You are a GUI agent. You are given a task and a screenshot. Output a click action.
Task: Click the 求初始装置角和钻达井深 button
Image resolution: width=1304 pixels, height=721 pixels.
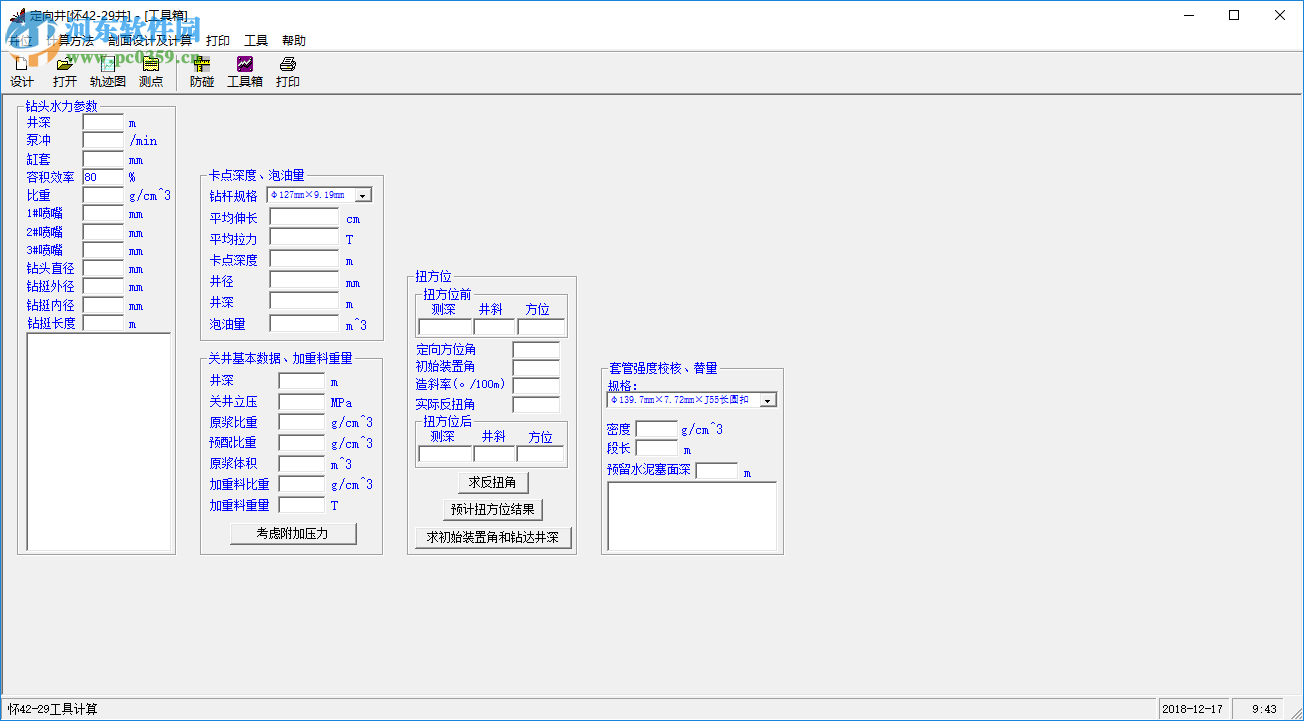[493, 538]
